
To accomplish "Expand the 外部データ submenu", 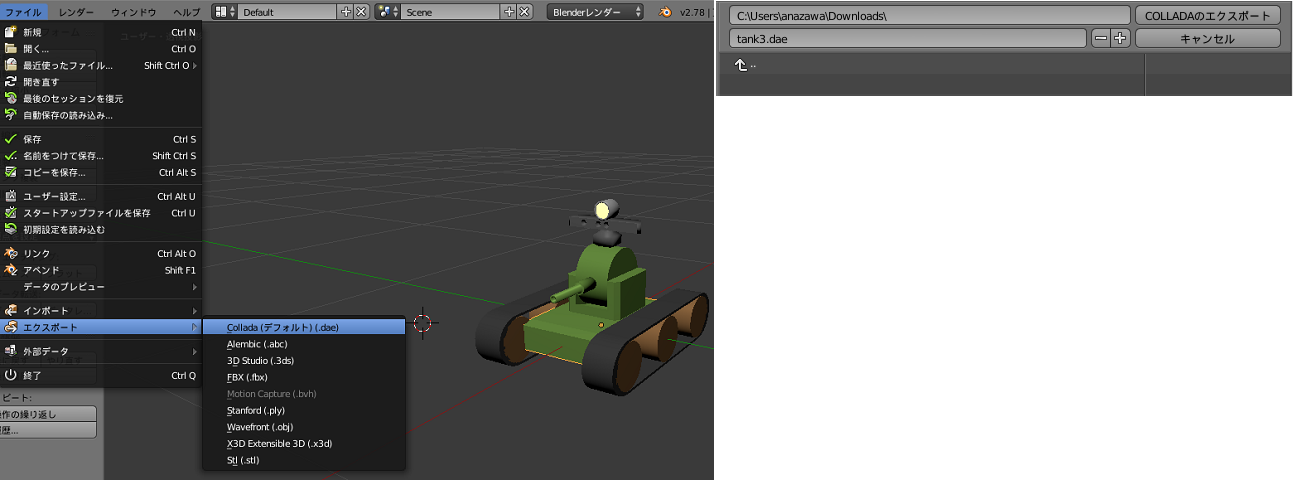I will [100, 351].
